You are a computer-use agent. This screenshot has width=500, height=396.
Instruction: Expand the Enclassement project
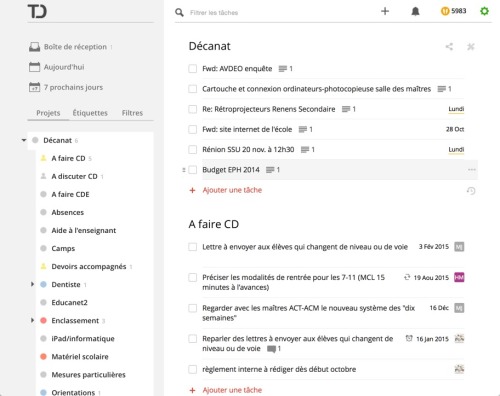(32, 320)
